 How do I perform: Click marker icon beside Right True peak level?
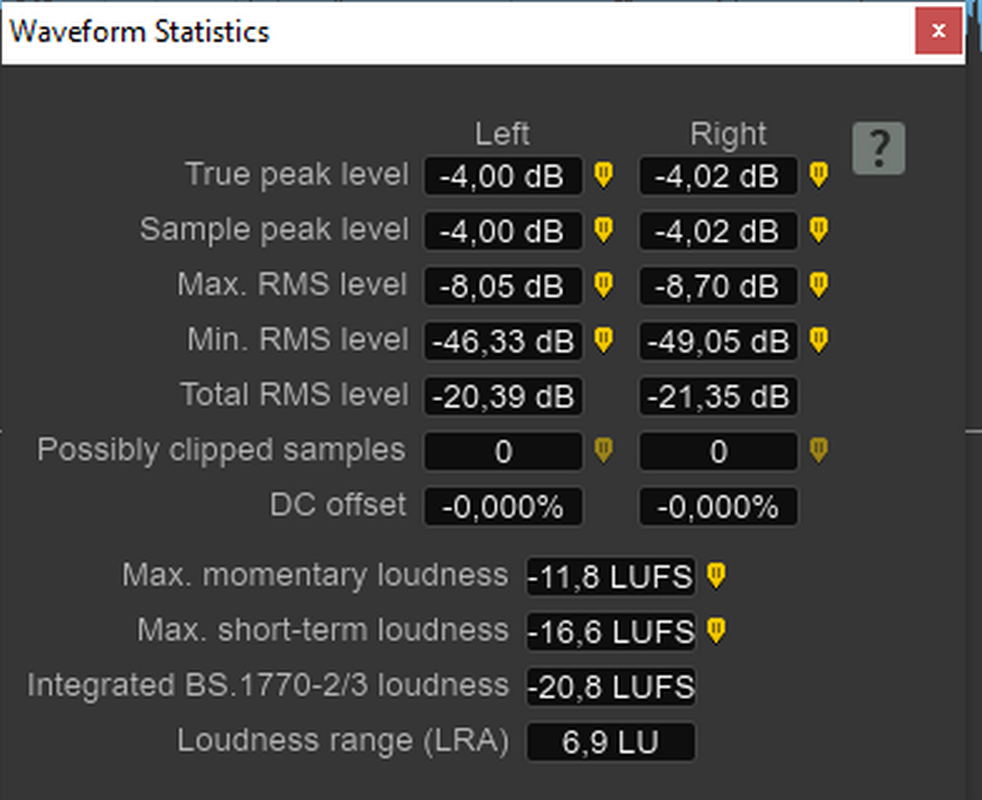click(x=819, y=175)
